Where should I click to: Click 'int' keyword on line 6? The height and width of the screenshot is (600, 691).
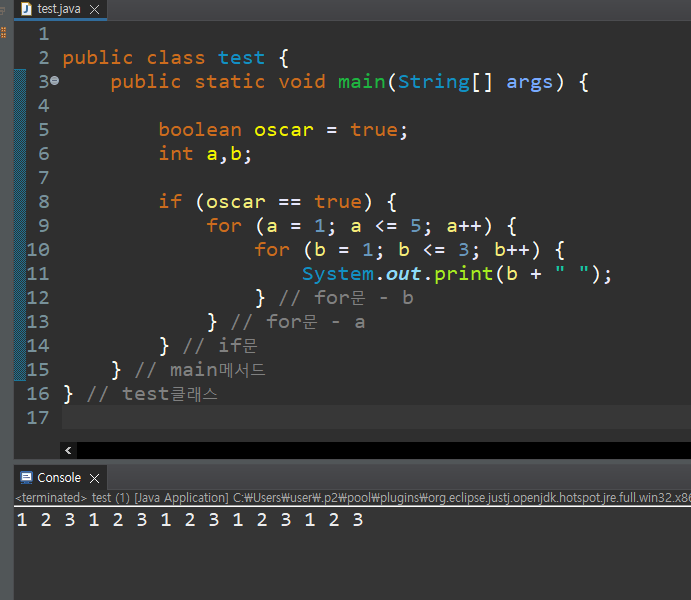point(176,153)
